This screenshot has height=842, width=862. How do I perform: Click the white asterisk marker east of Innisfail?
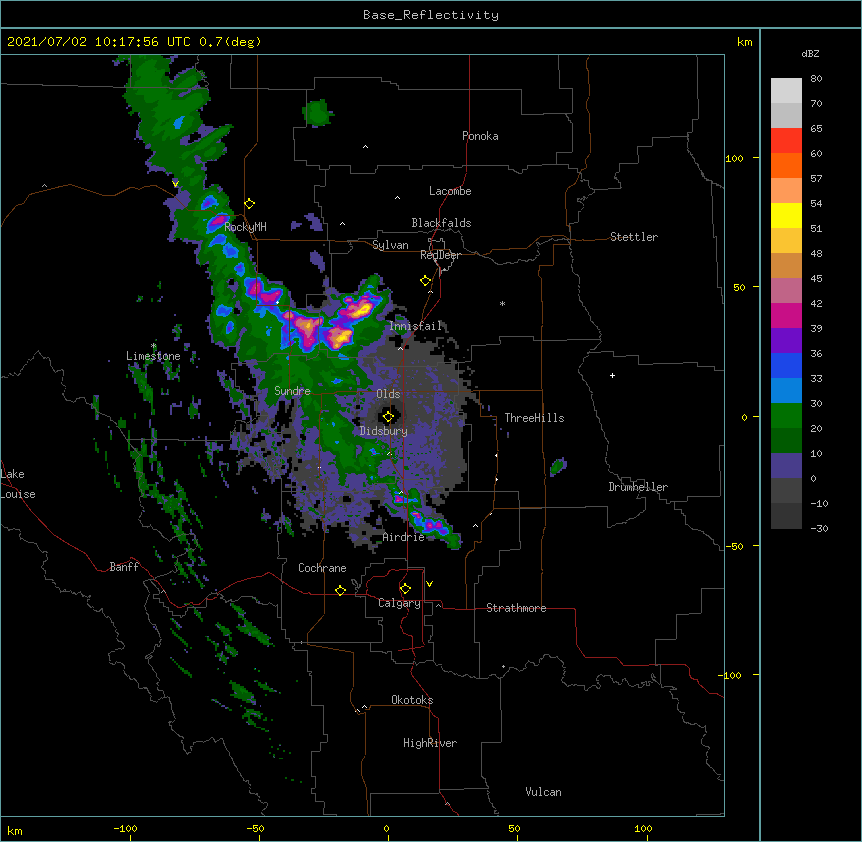(502, 303)
